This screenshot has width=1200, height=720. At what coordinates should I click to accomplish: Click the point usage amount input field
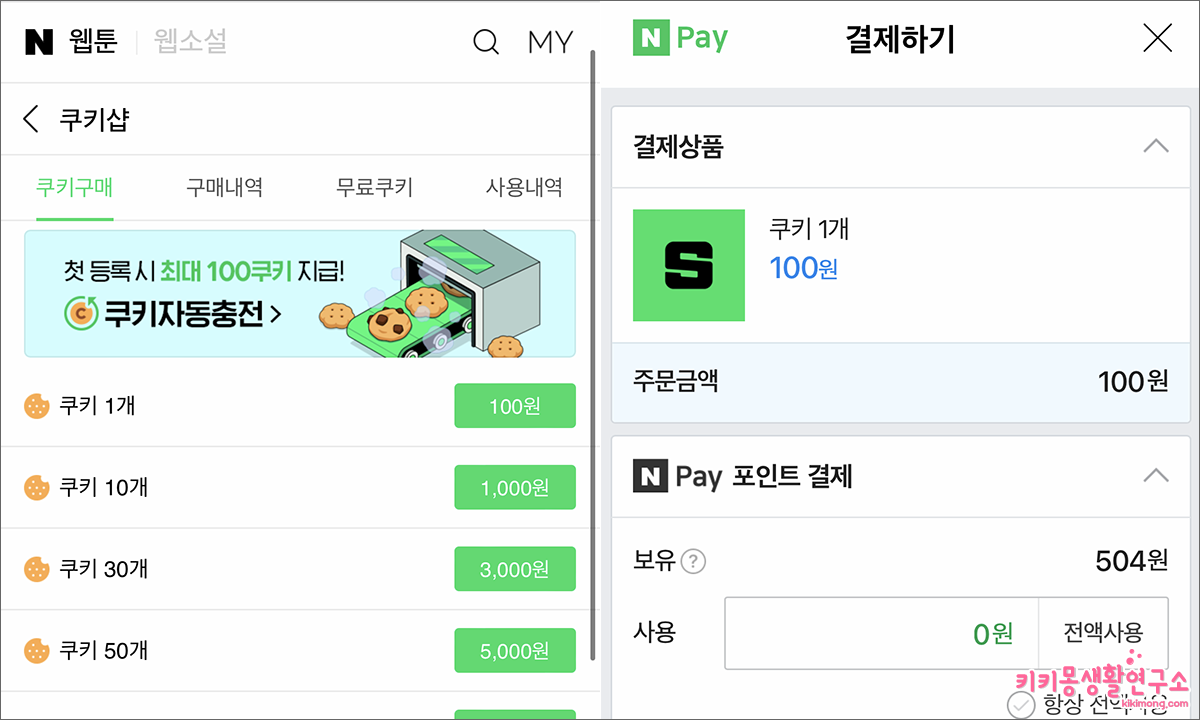point(882,633)
